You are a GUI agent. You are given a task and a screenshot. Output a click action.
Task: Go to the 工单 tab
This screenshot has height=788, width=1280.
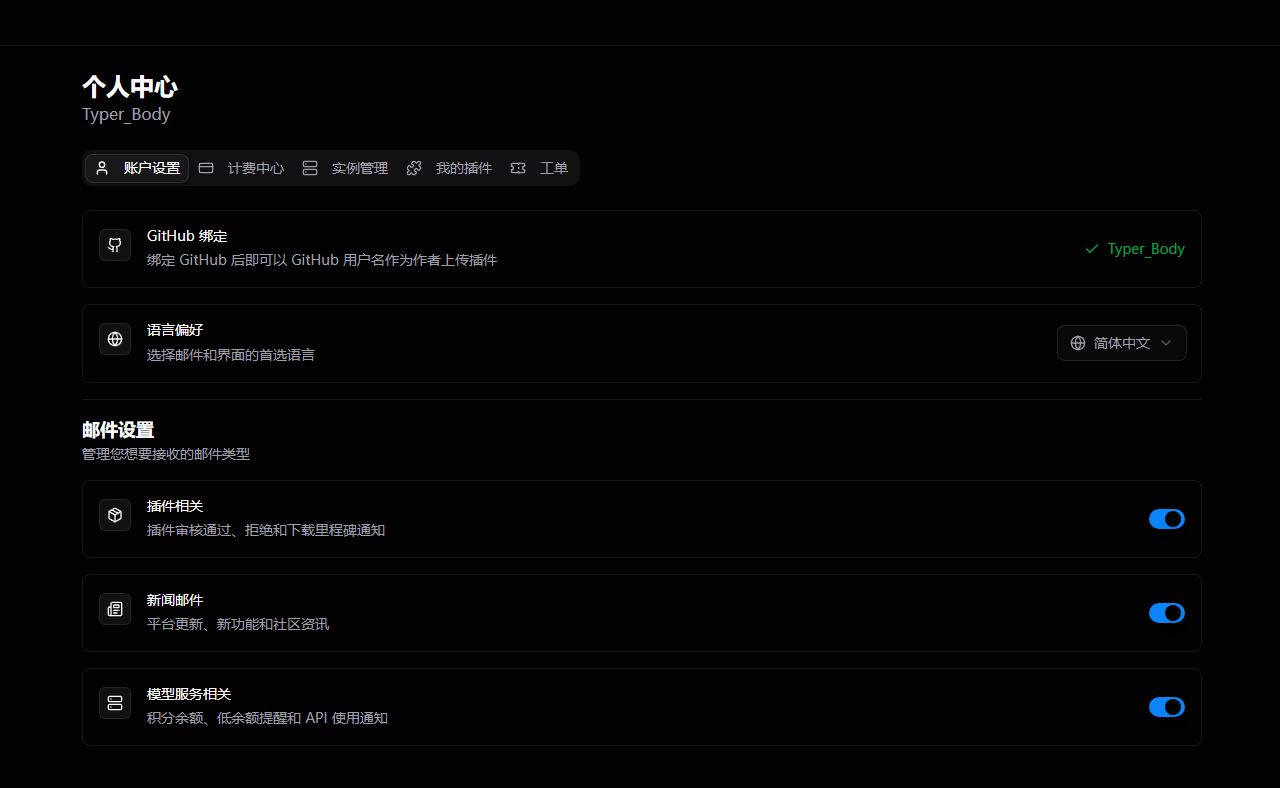click(x=539, y=168)
